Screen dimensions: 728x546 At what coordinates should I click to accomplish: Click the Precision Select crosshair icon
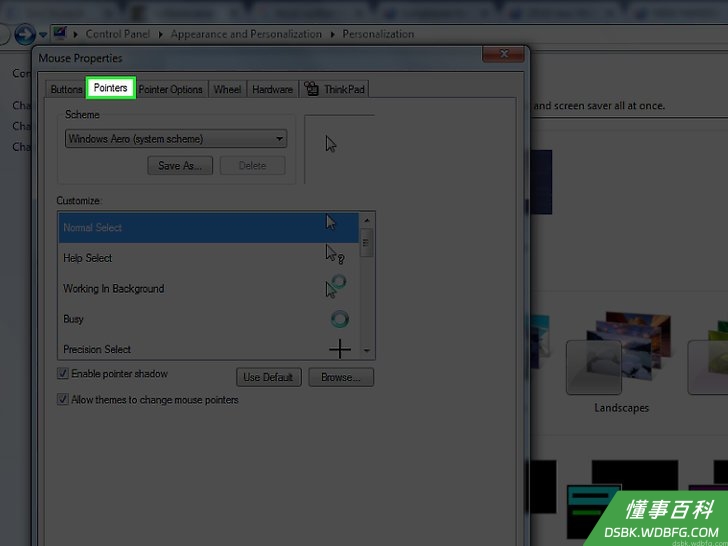coord(340,349)
